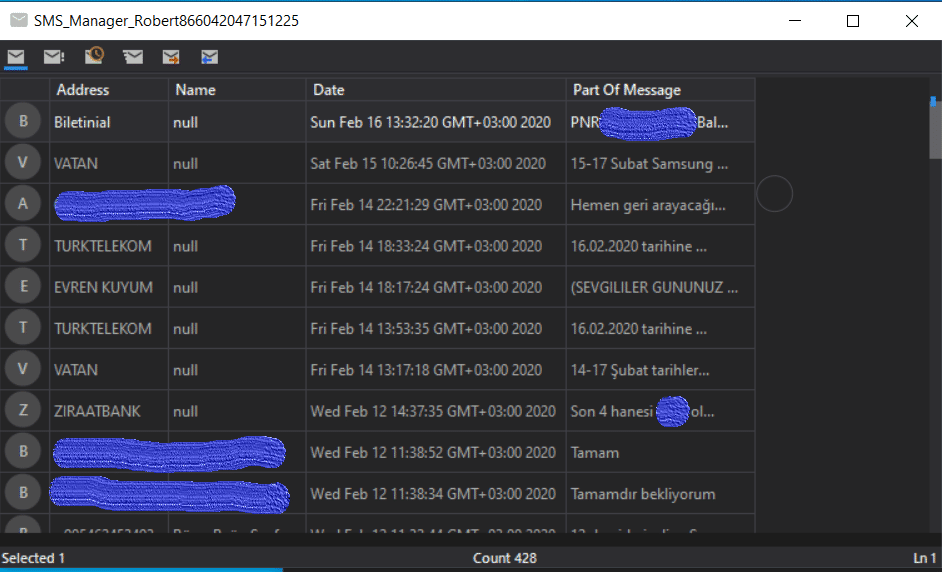Click the B avatar for Biletinial
Viewport: 942px width, 572px height.
[23, 121]
